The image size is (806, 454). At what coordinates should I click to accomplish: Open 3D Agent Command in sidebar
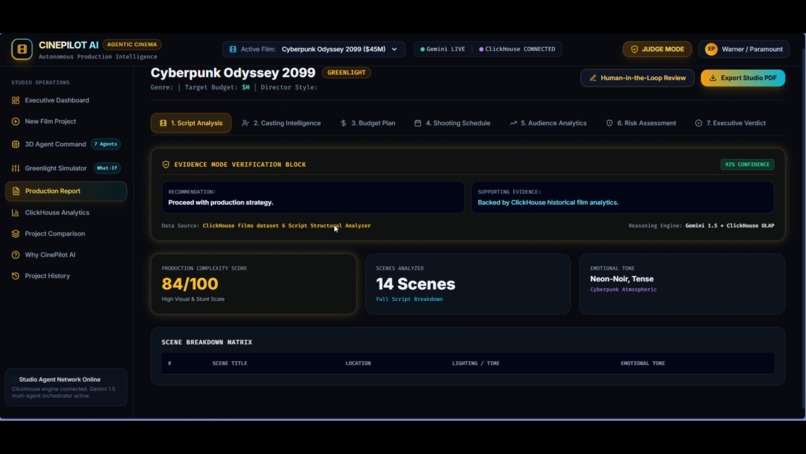pos(66,144)
